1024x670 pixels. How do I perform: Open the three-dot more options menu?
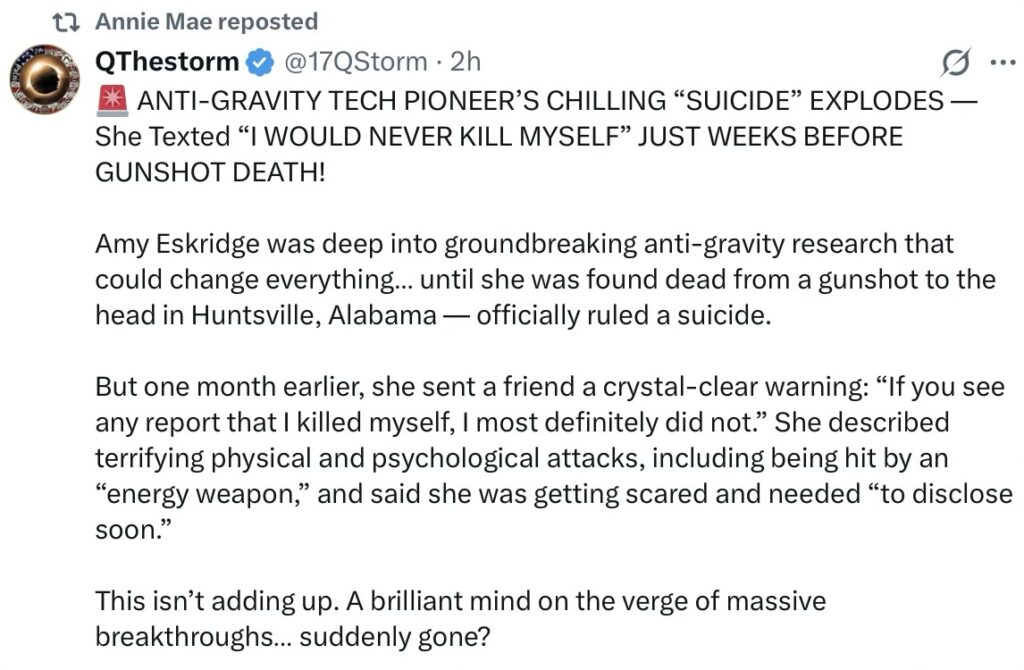[1001, 62]
